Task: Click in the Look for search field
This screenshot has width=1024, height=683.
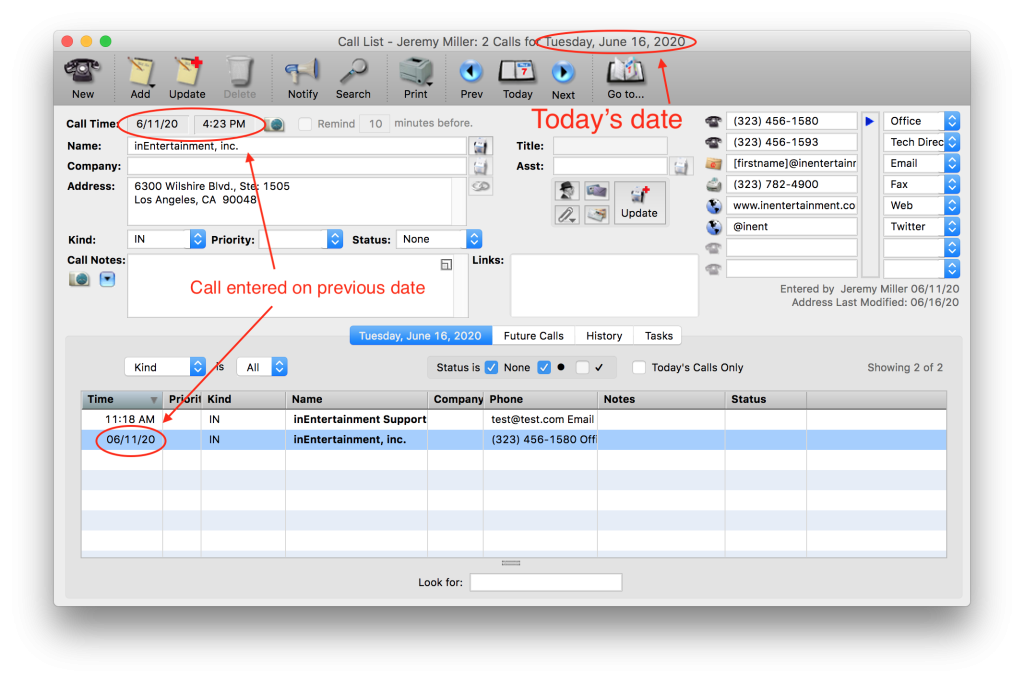Action: point(546,582)
